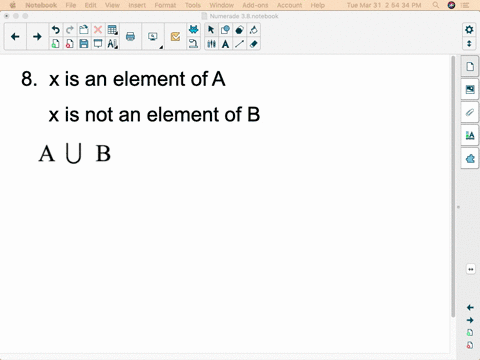This screenshot has width=480, height=360.
Task: Click the user avatar in the menu bar
Action: (451, 5)
